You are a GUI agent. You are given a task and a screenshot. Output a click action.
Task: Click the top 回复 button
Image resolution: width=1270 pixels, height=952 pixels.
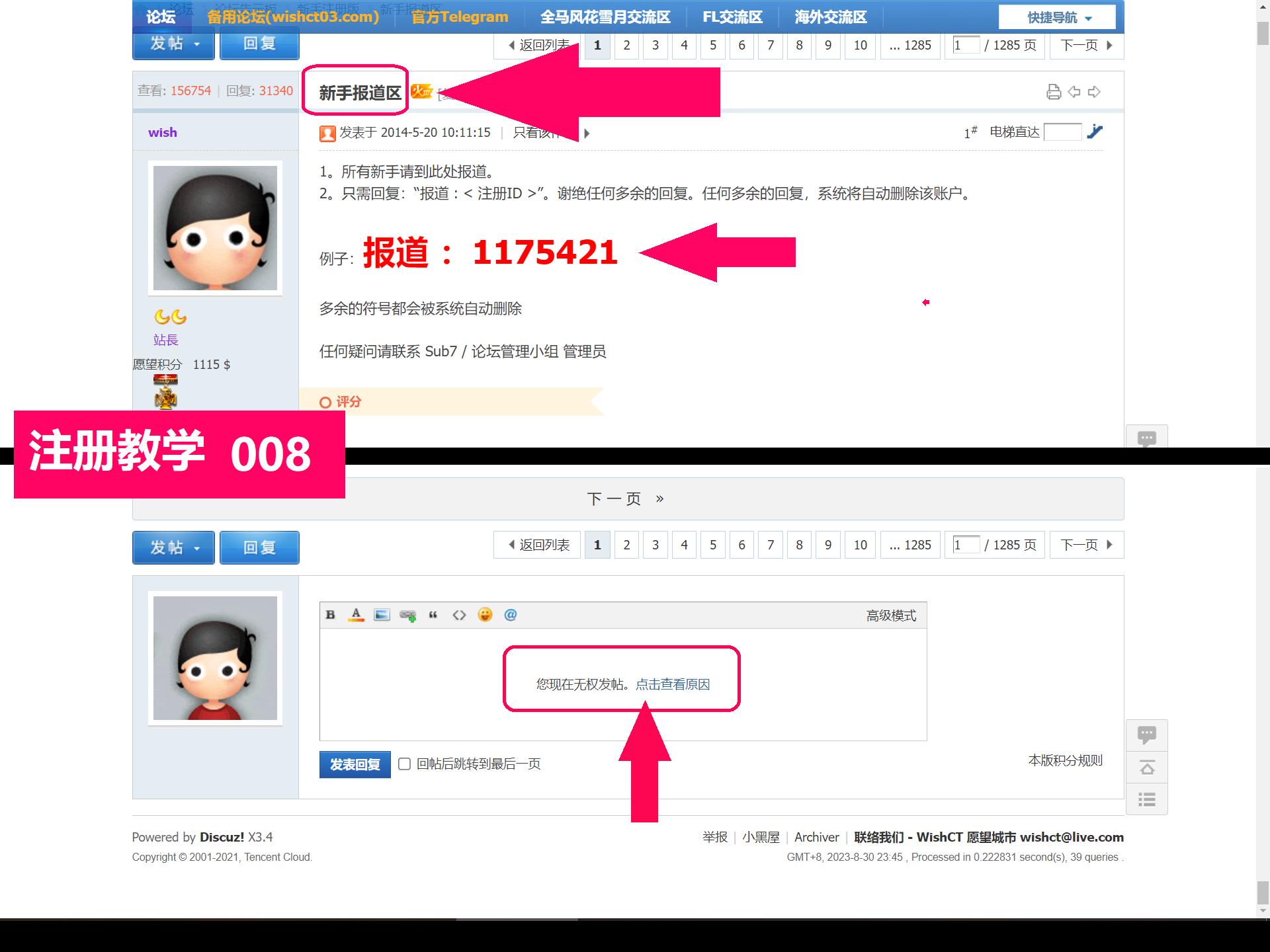259,44
